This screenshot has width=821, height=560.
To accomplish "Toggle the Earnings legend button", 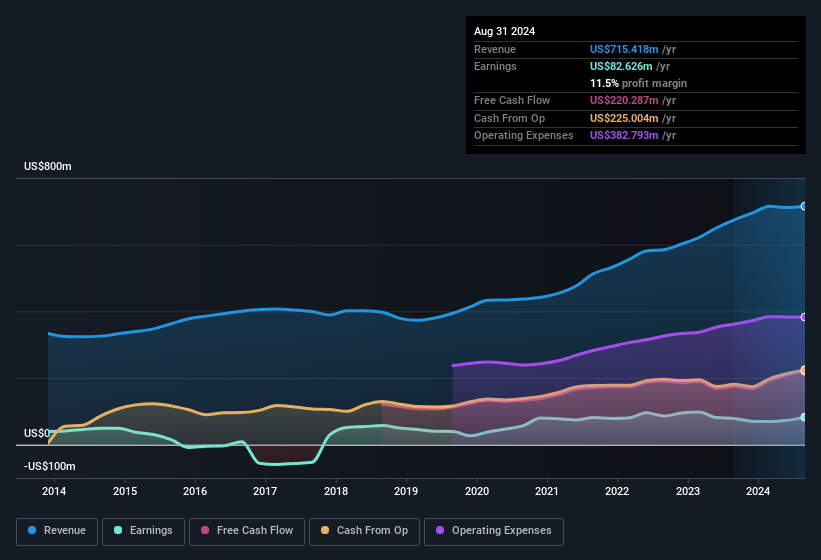I will pyautogui.click(x=143, y=531).
